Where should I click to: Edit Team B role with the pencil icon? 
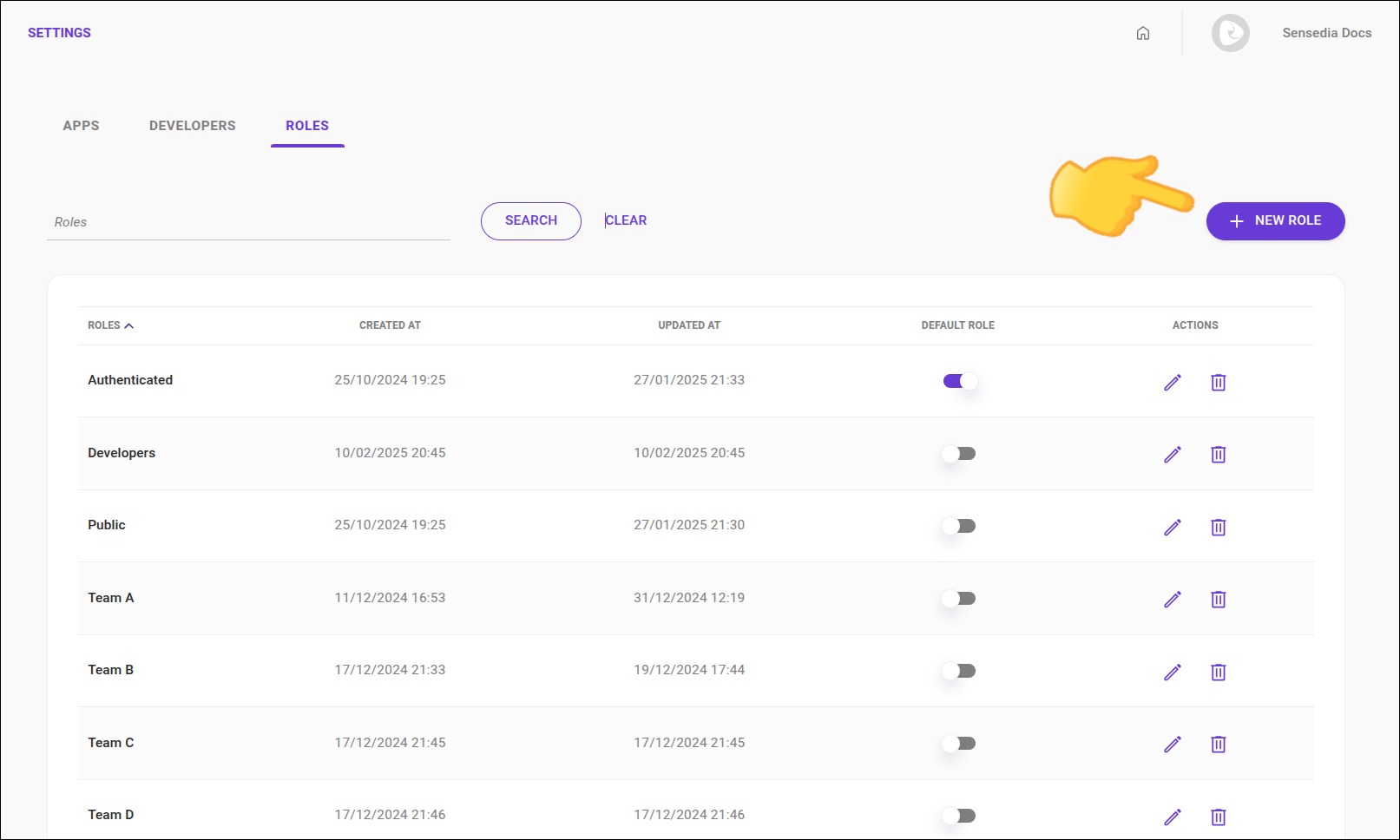[1173, 672]
